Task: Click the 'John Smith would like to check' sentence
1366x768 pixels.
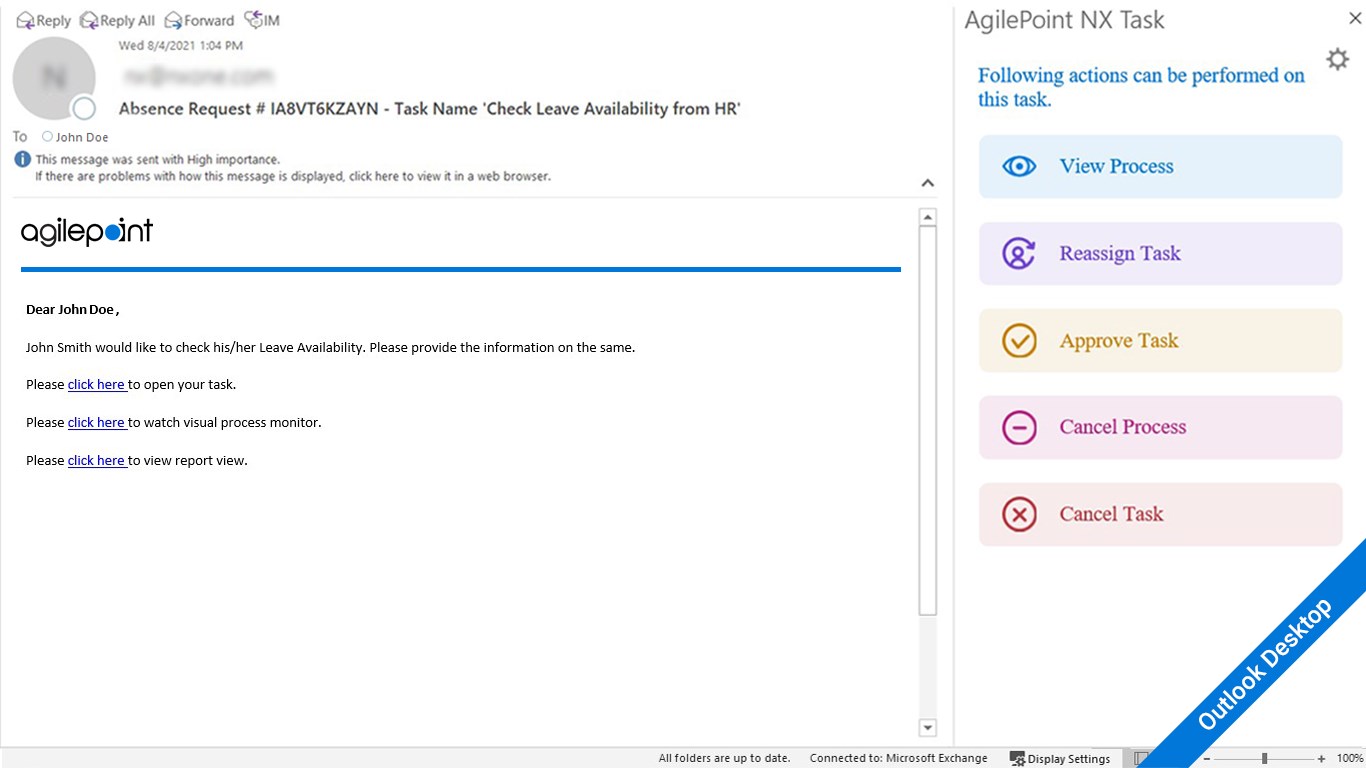Action: (330, 348)
